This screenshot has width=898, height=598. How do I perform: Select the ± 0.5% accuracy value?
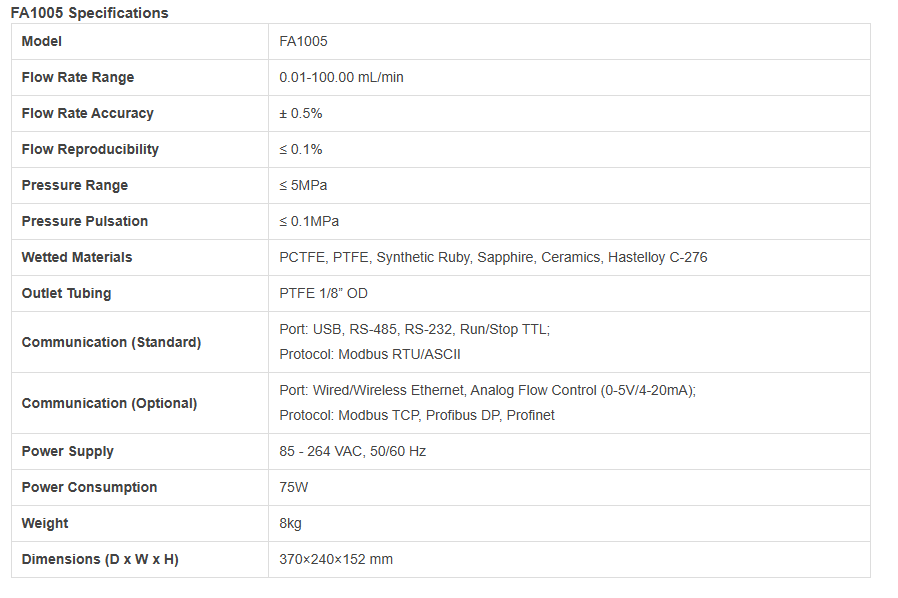point(301,113)
